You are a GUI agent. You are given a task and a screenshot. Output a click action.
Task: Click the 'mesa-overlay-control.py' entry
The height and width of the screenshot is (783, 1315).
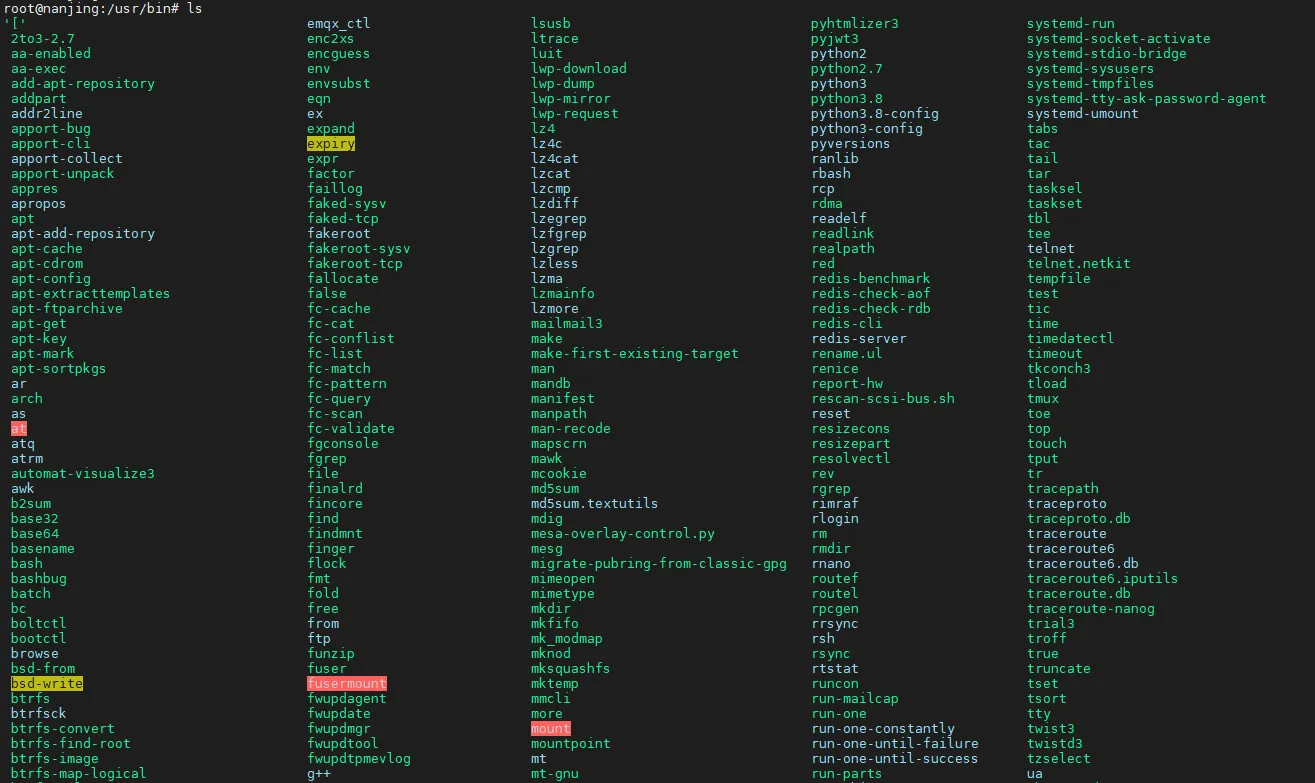coord(623,533)
